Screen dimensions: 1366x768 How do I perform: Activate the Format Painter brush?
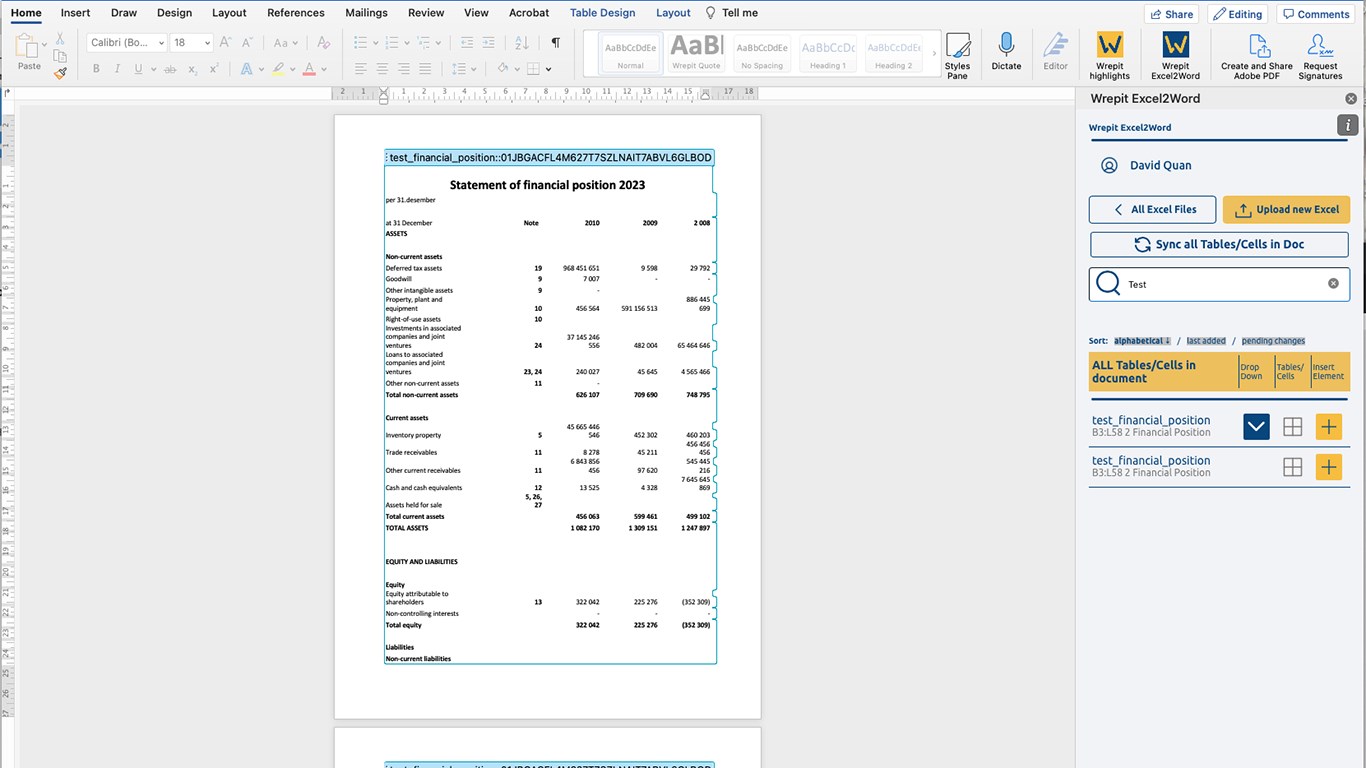coord(60,73)
